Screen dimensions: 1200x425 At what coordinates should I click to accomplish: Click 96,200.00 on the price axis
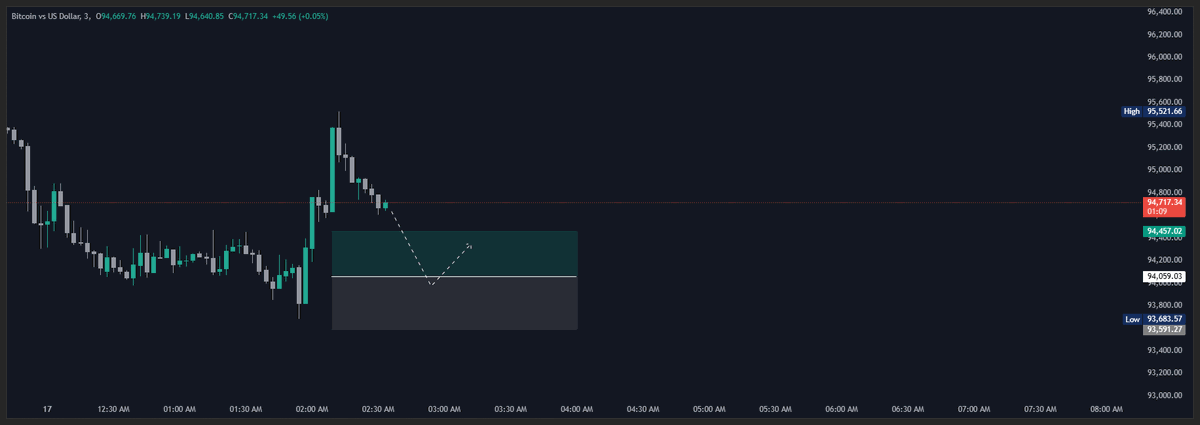click(1164, 34)
